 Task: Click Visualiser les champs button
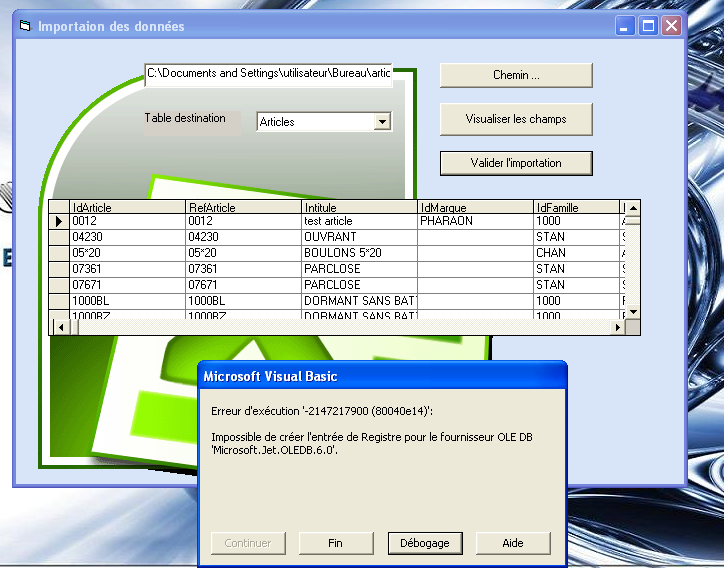pos(516,119)
